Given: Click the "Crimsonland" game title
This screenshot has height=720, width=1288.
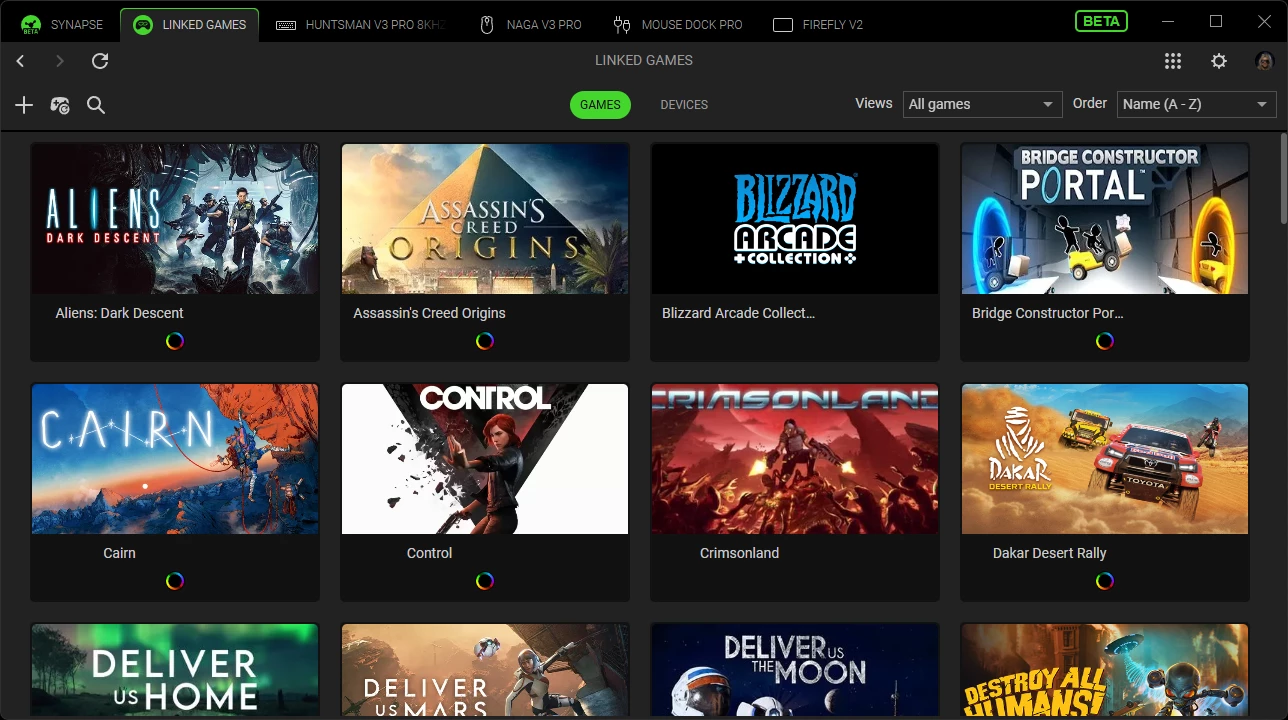Looking at the screenshot, I should 739,553.
